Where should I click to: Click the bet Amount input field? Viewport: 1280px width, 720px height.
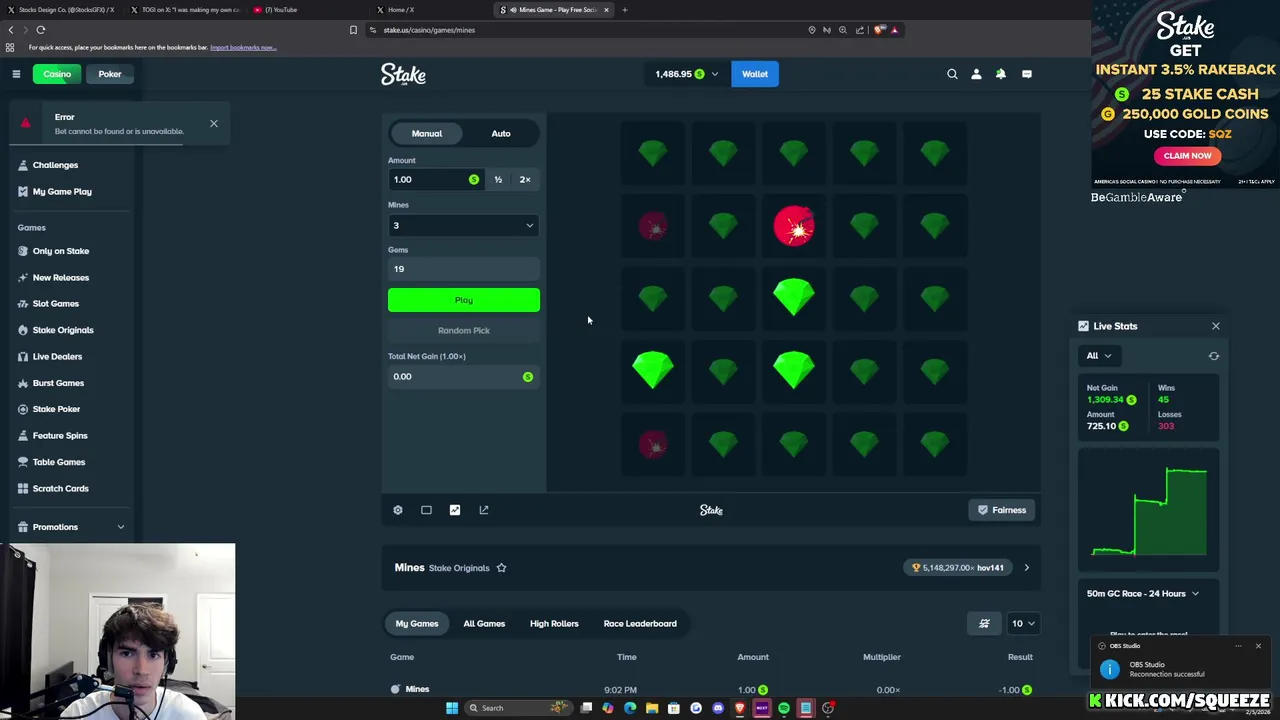pos(435,180)
